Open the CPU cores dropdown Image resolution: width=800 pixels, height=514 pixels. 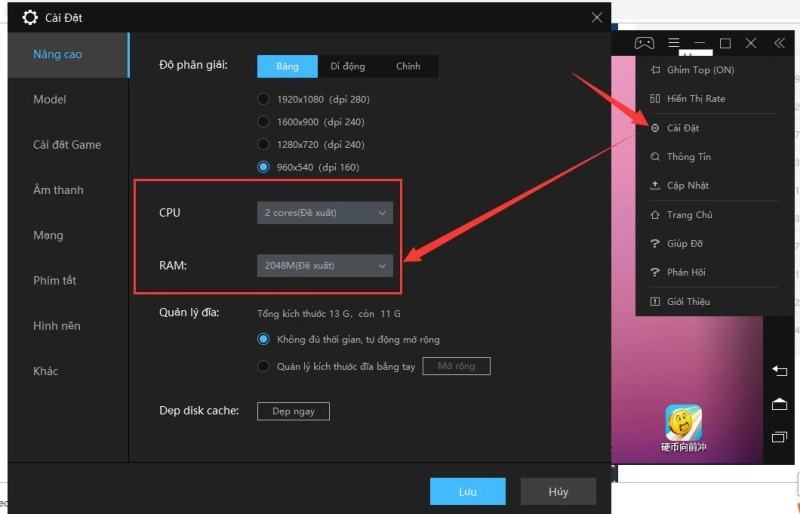pyautogui.click(x=325, y=213)
